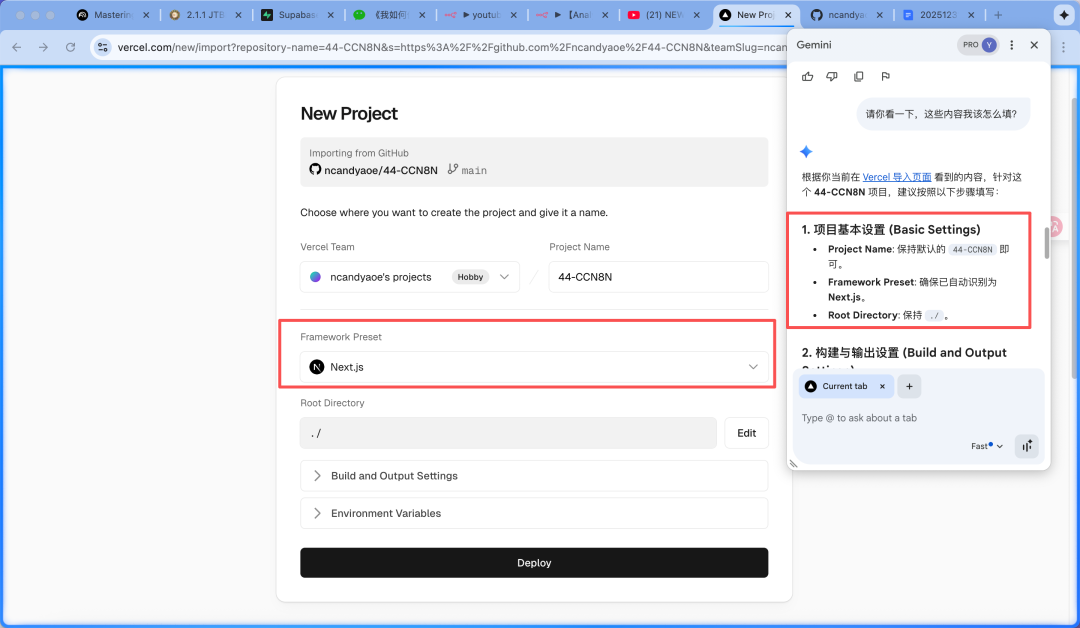Screen dimensions: 1080x628
Task: Close the New Project tab
Action: point(788,14)
